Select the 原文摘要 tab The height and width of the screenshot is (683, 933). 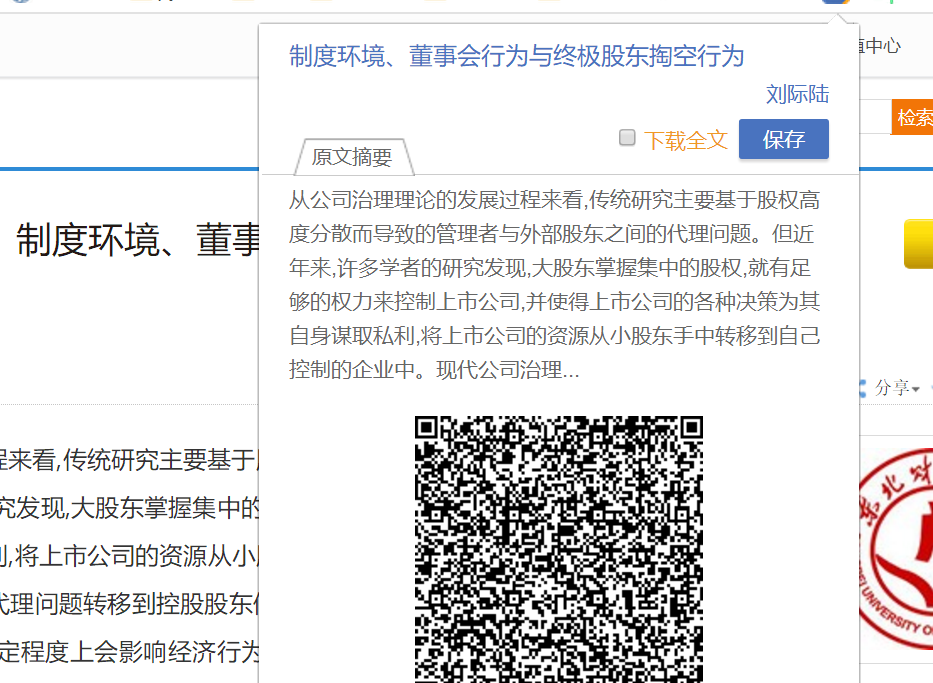pyautogui.click(x=353, y=157)
